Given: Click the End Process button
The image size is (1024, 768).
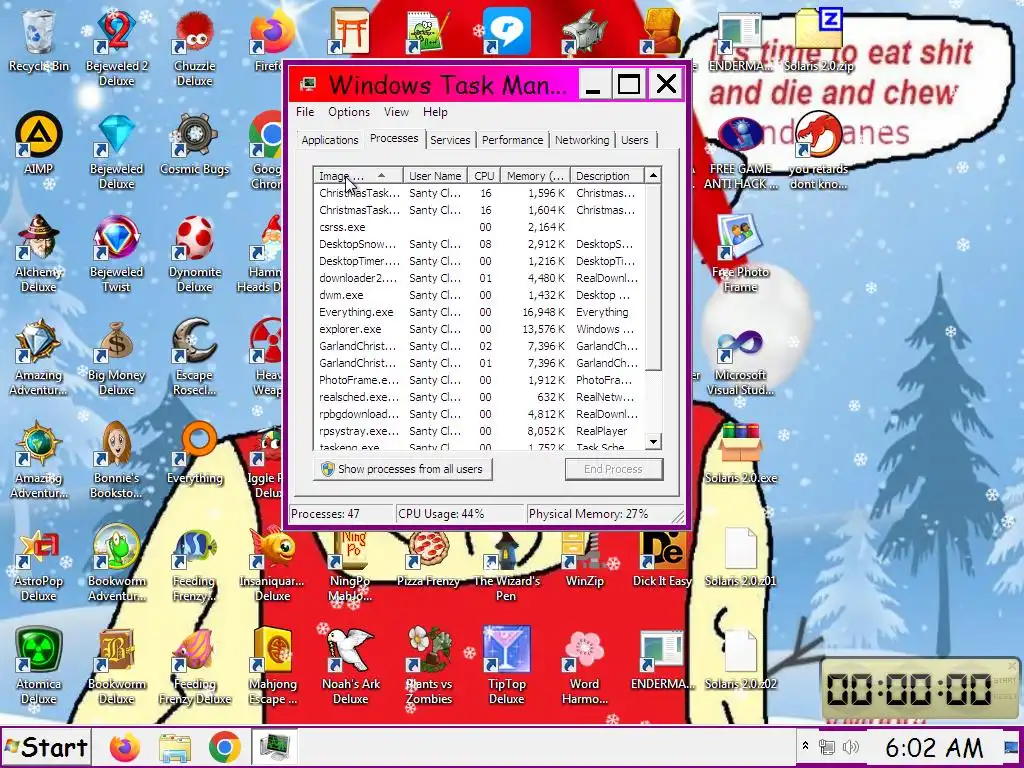Looking at the screenshot, I should pyautogui.click(x=614, y=469).
